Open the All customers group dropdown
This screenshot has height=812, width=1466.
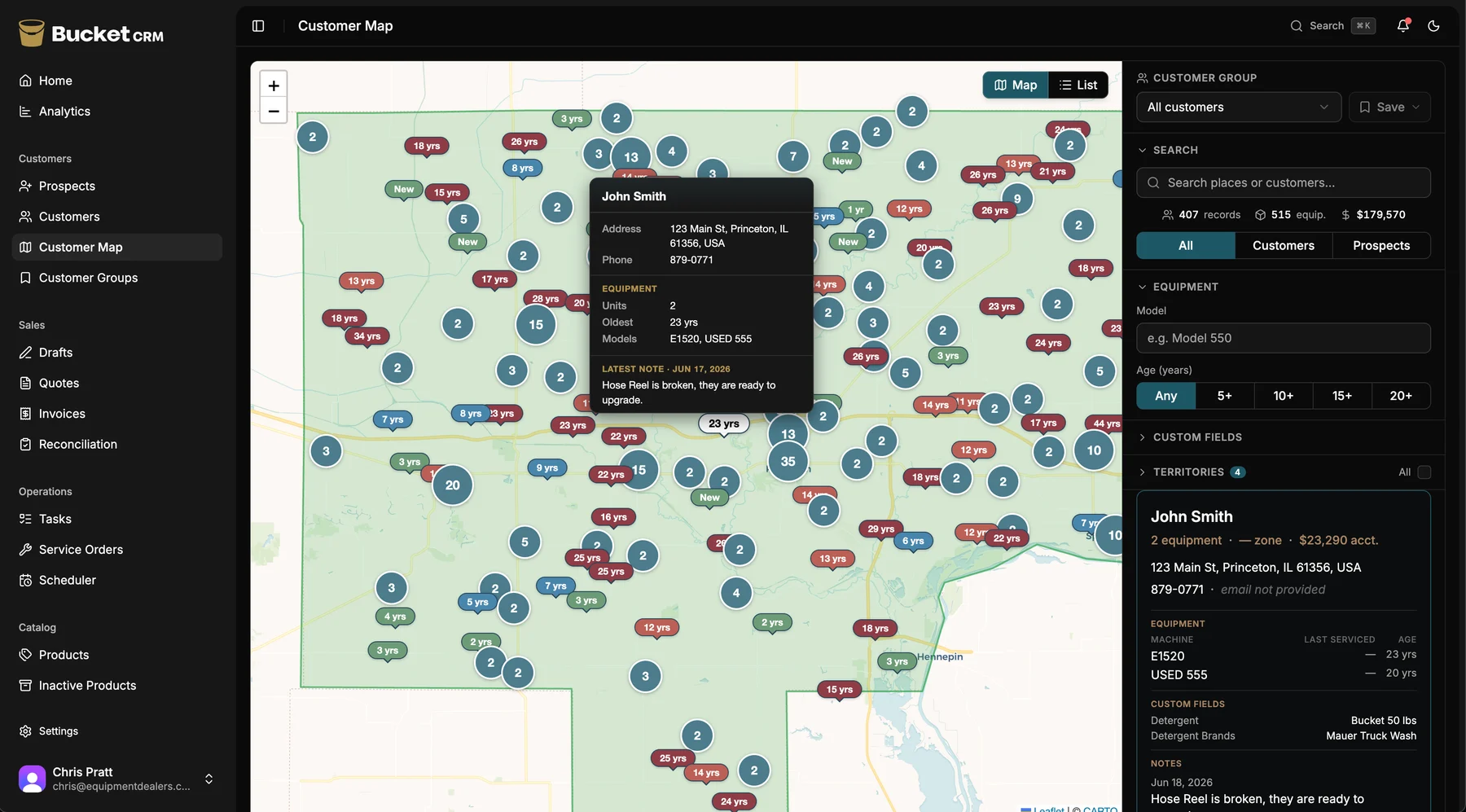pyautogui.click(x=1239, y=107)
